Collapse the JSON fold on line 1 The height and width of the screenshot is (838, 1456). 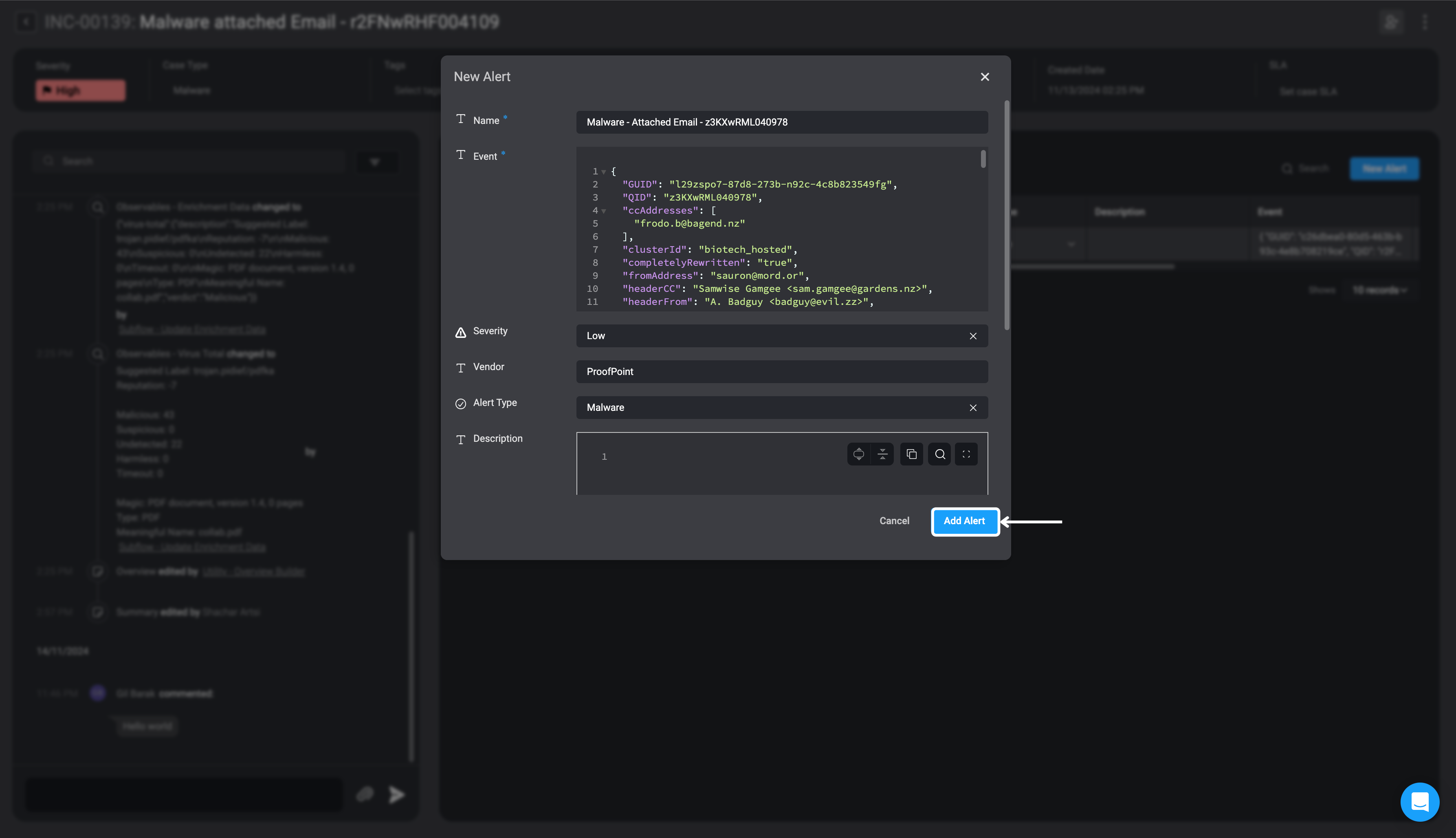tap(603, 172)
